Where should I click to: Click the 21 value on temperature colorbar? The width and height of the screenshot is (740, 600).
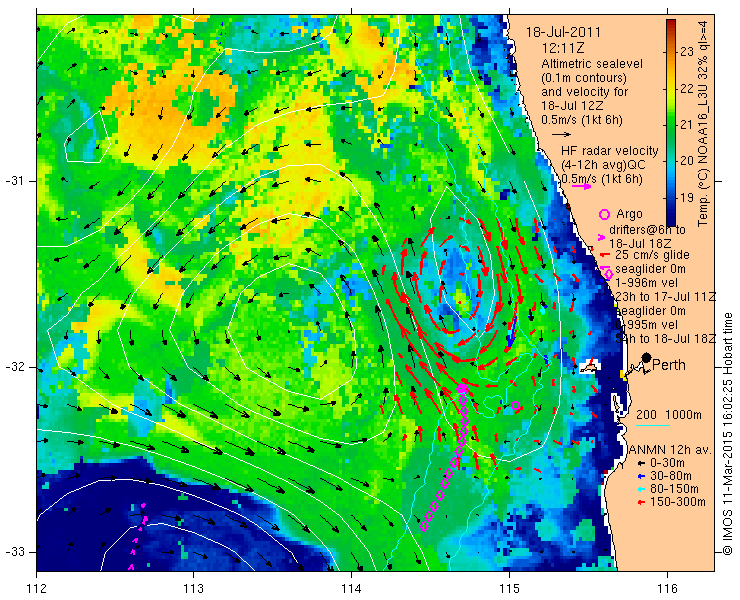(687, 125)
